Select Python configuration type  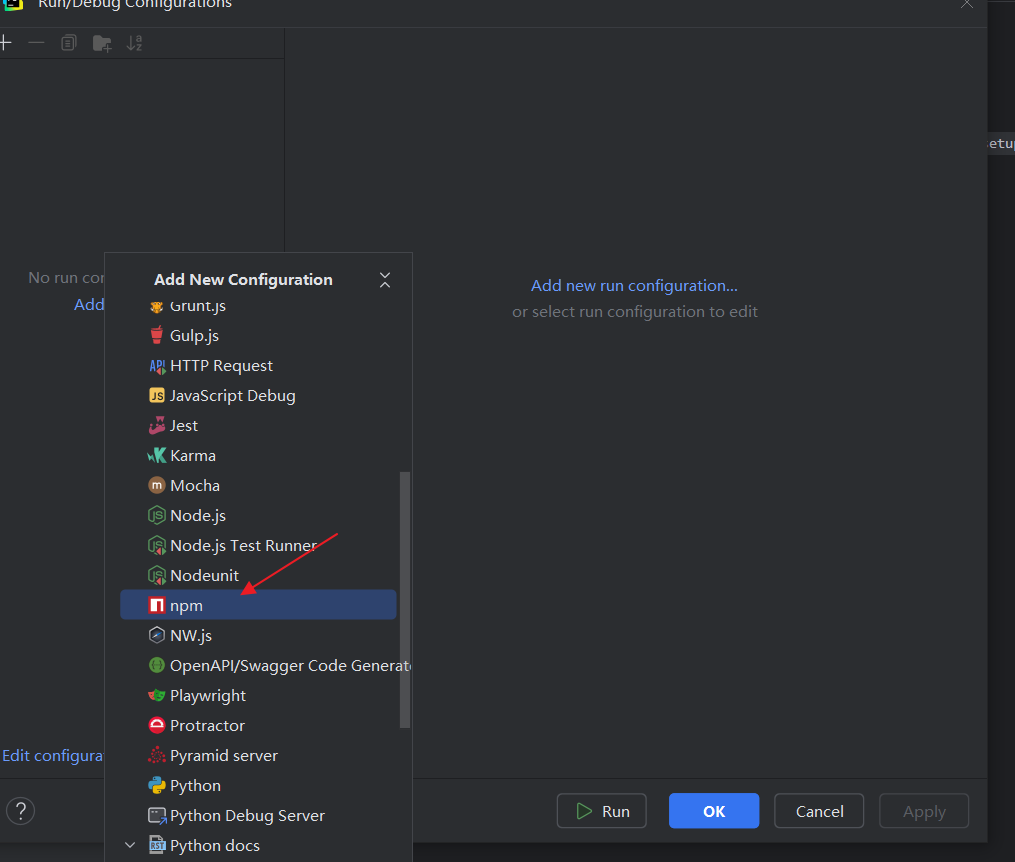pyautogui.click(x=258, y=785)
